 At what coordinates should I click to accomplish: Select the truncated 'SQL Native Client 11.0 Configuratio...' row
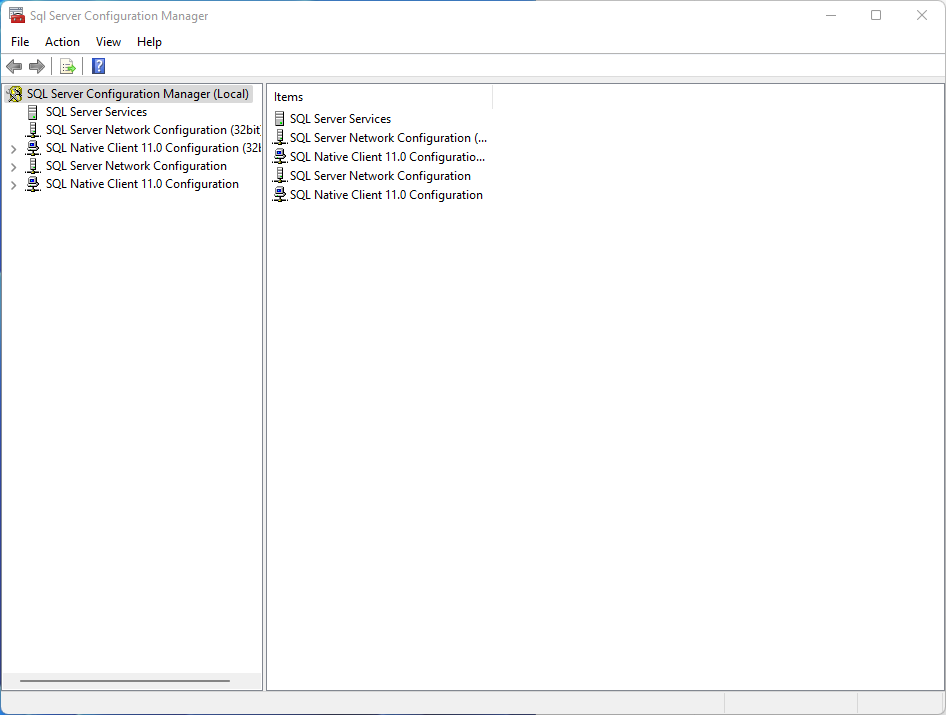(387, 157)
